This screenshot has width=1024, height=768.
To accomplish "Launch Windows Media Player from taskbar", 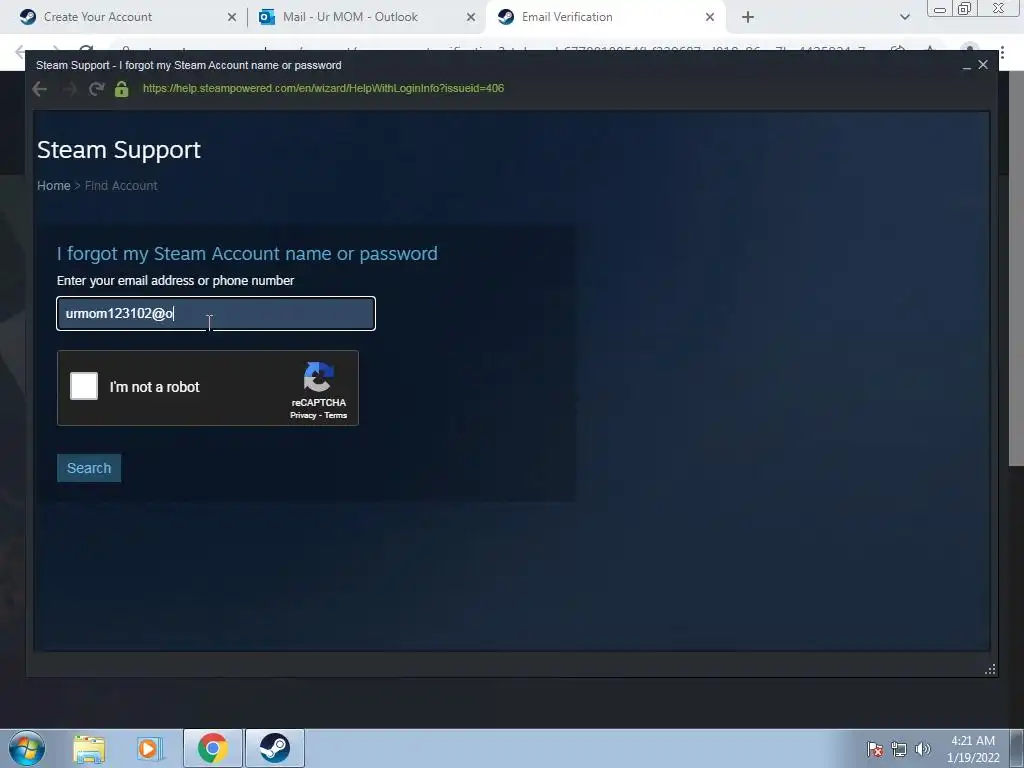I will click(149, 748).
